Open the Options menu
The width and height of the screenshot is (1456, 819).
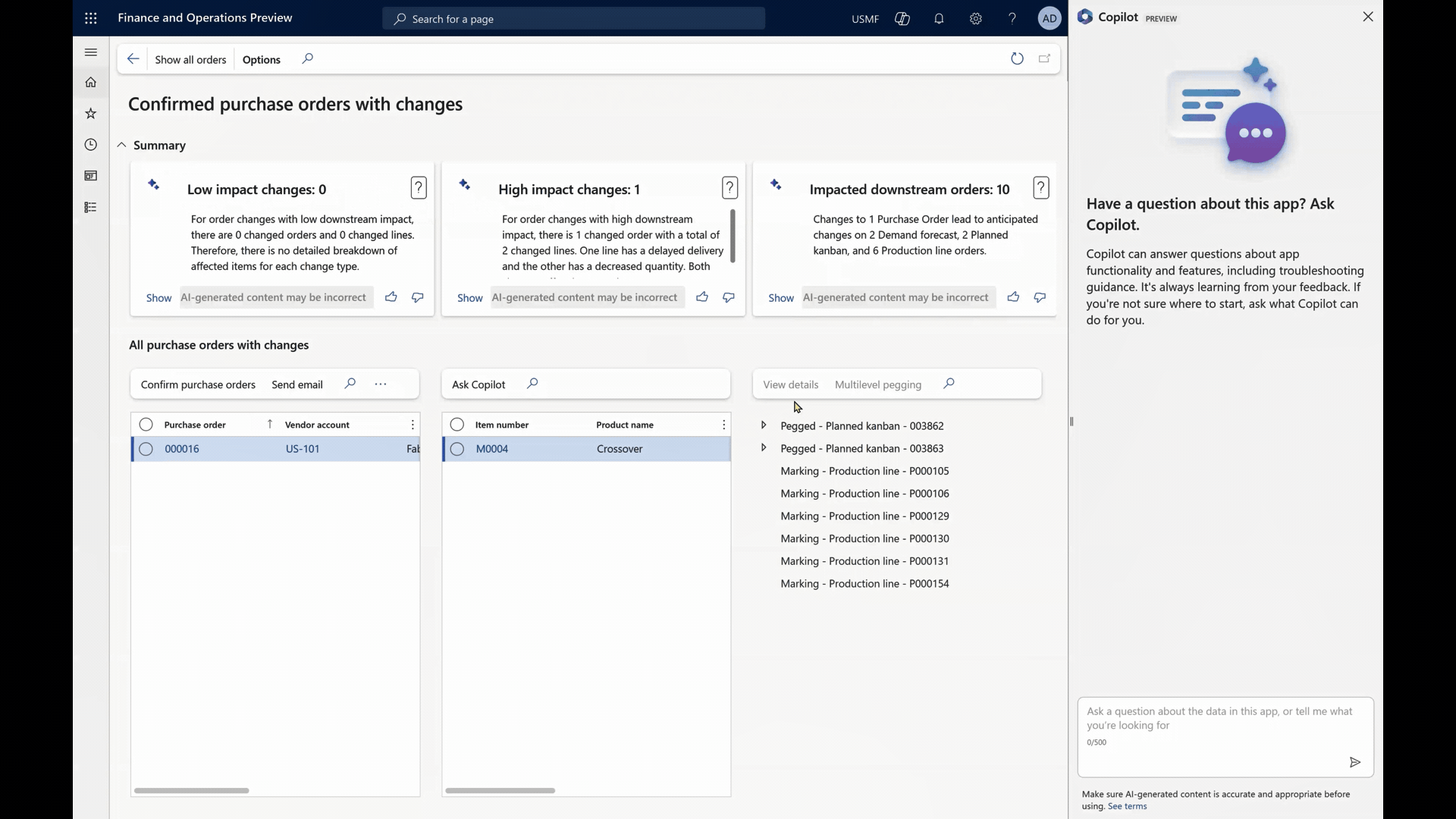[x=262, y=60]
